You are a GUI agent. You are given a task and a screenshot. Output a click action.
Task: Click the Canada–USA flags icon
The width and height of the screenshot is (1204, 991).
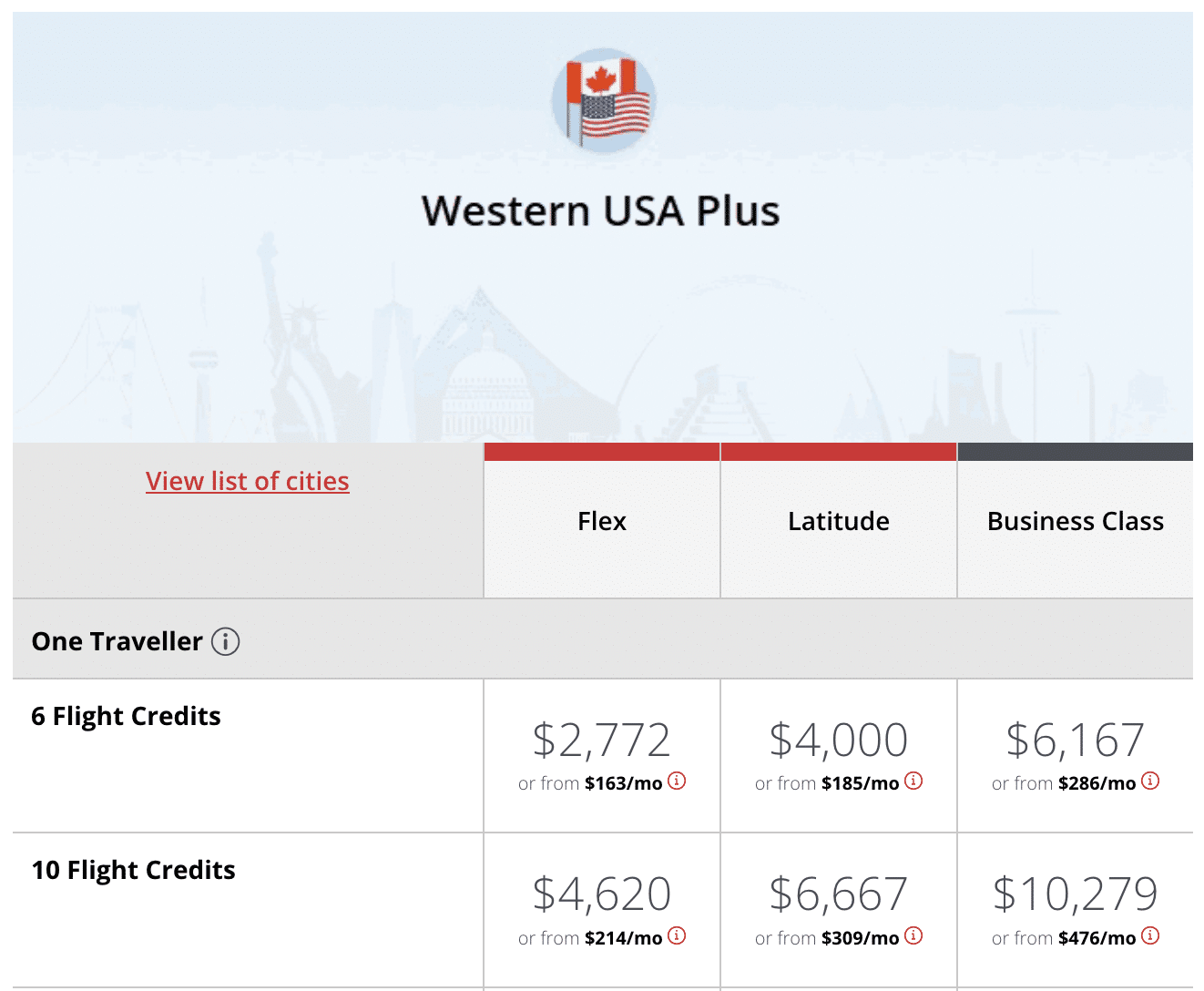pos(603,100)
